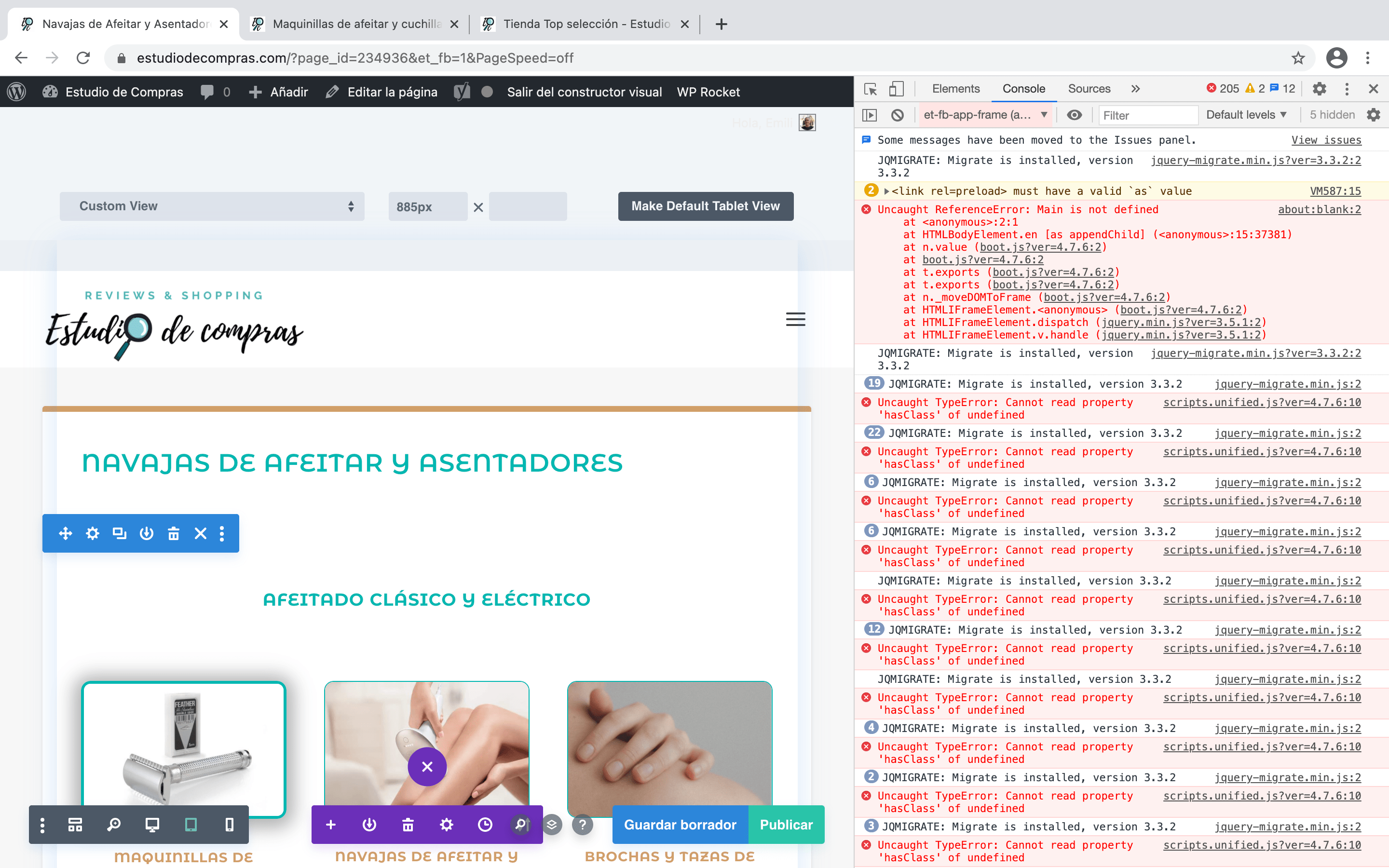Open new browser tab with plus button

722,24
